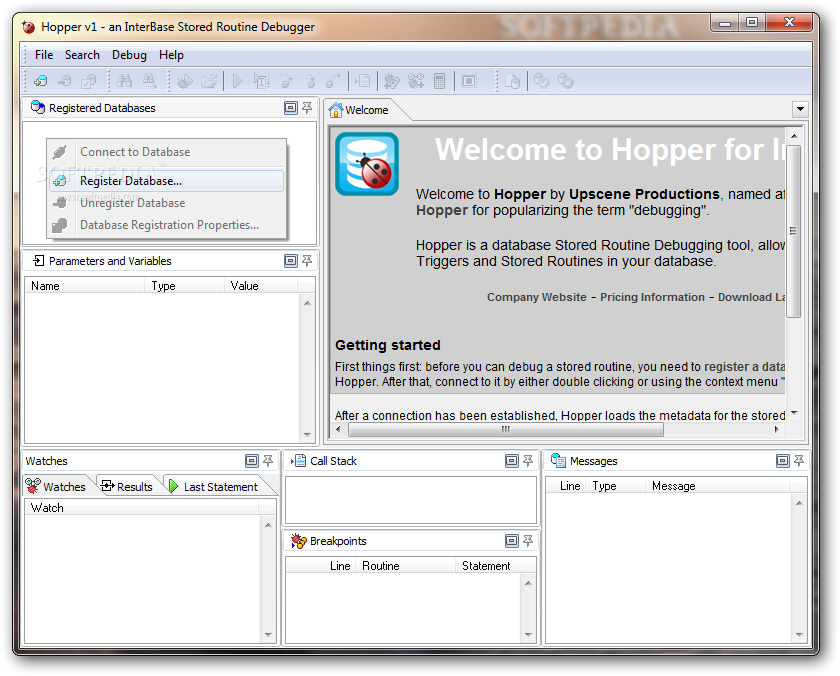840x676 pixels.
Task: Toggle the Watches panel pin
Action: click(x=268, y=461)
